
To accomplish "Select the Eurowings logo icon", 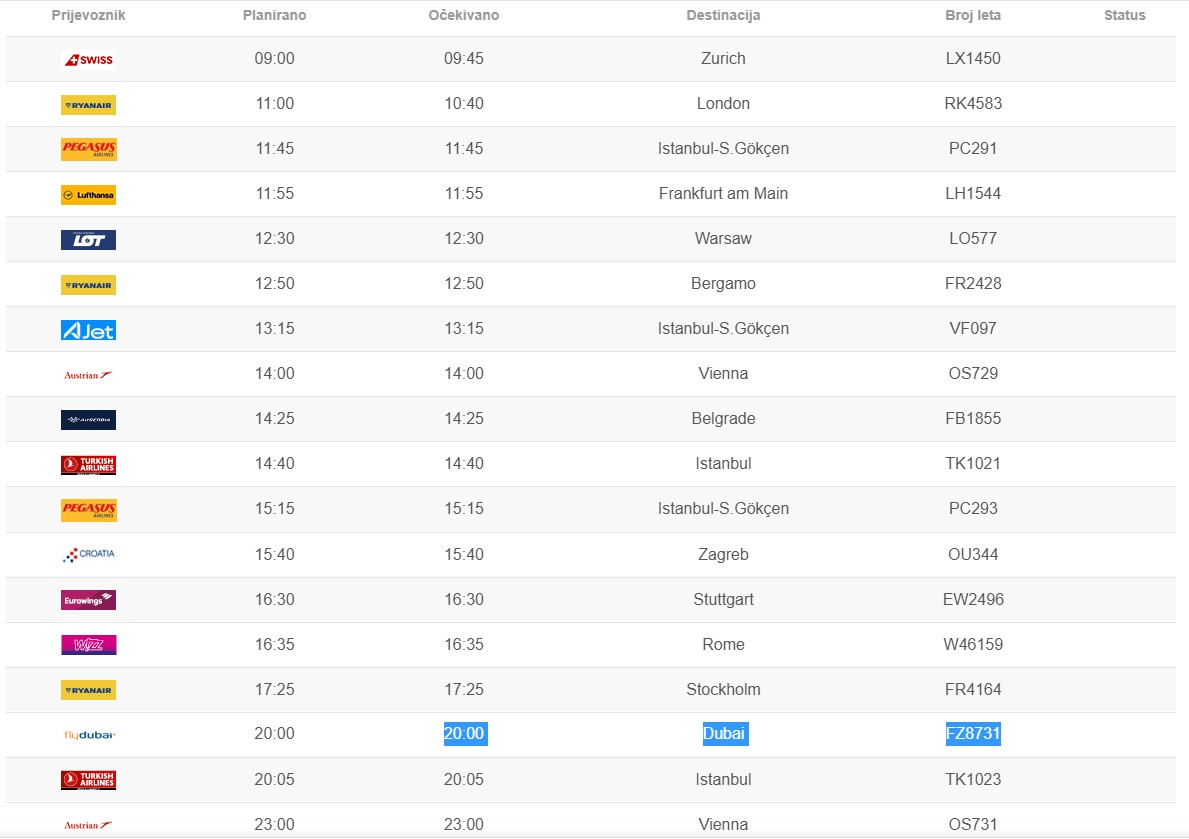I will (x=88, y=600).
